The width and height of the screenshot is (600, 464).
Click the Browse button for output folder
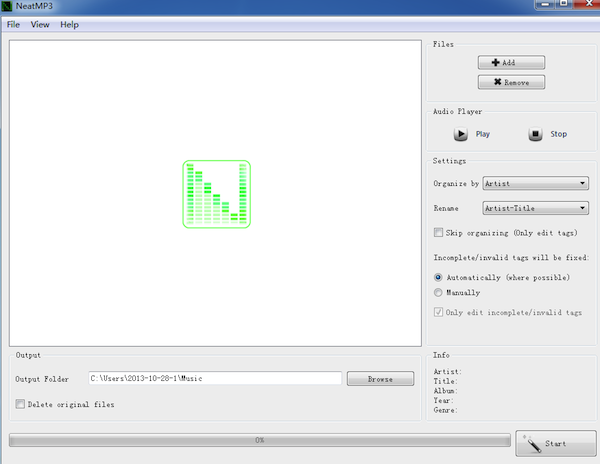pos(380,379)
